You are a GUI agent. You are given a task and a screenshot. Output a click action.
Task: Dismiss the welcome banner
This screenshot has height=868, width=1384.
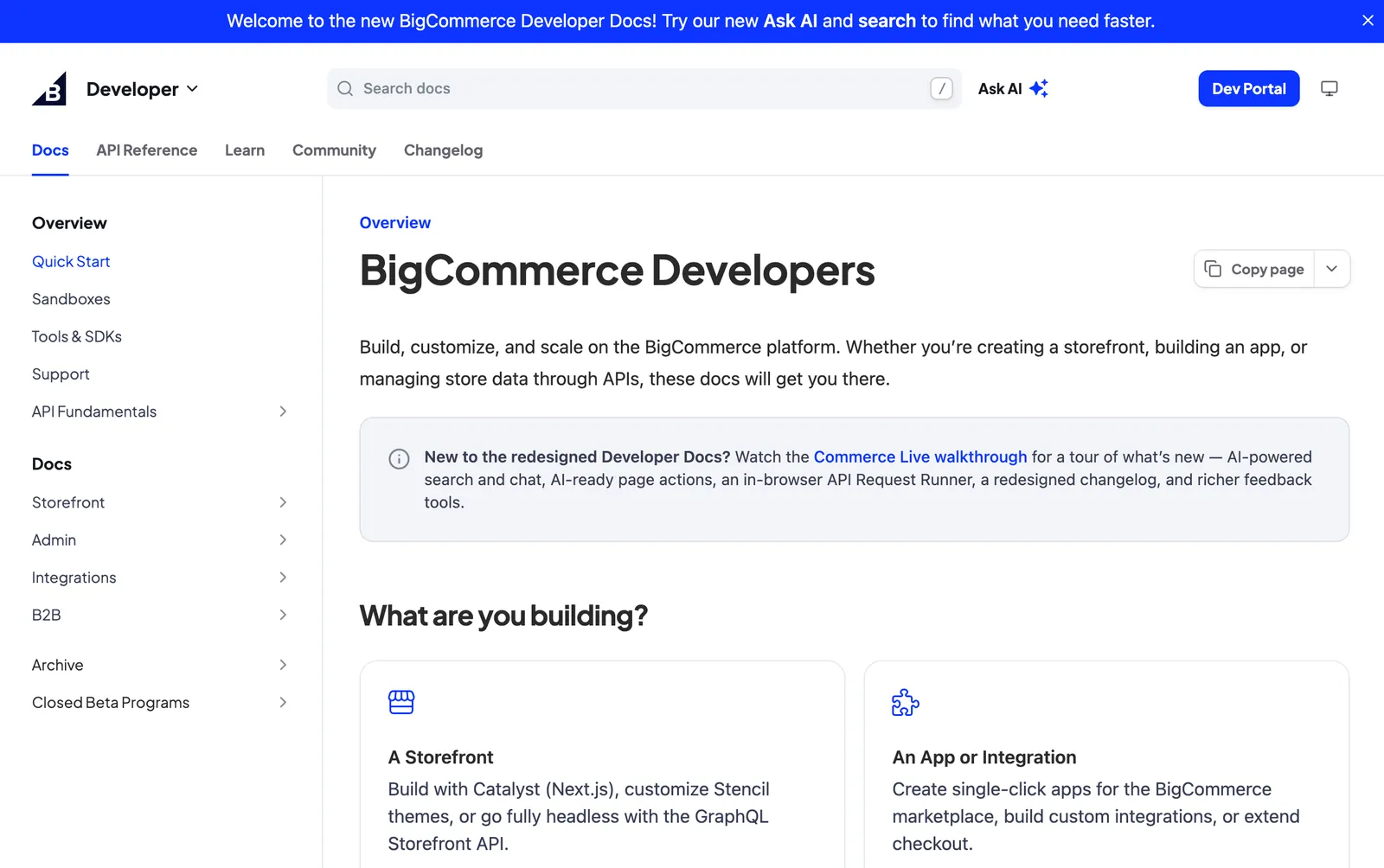click(x=1368, y=21)
